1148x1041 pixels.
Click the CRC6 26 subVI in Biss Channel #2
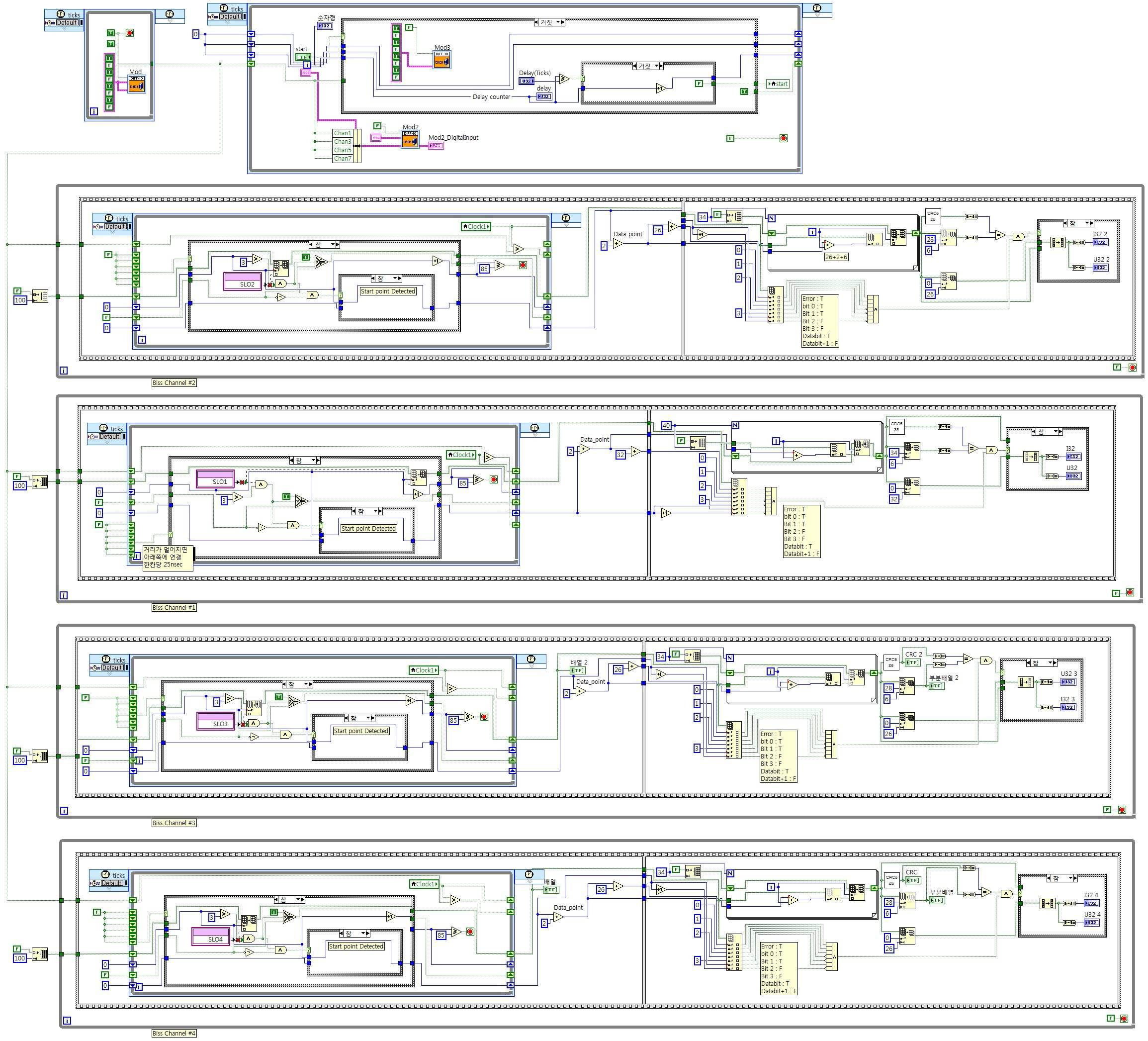point(933,216)
